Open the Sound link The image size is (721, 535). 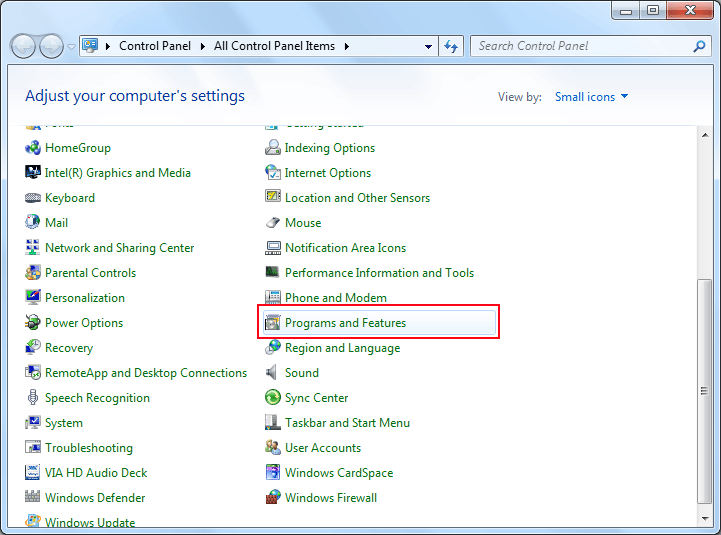click(x=302, y=373)
